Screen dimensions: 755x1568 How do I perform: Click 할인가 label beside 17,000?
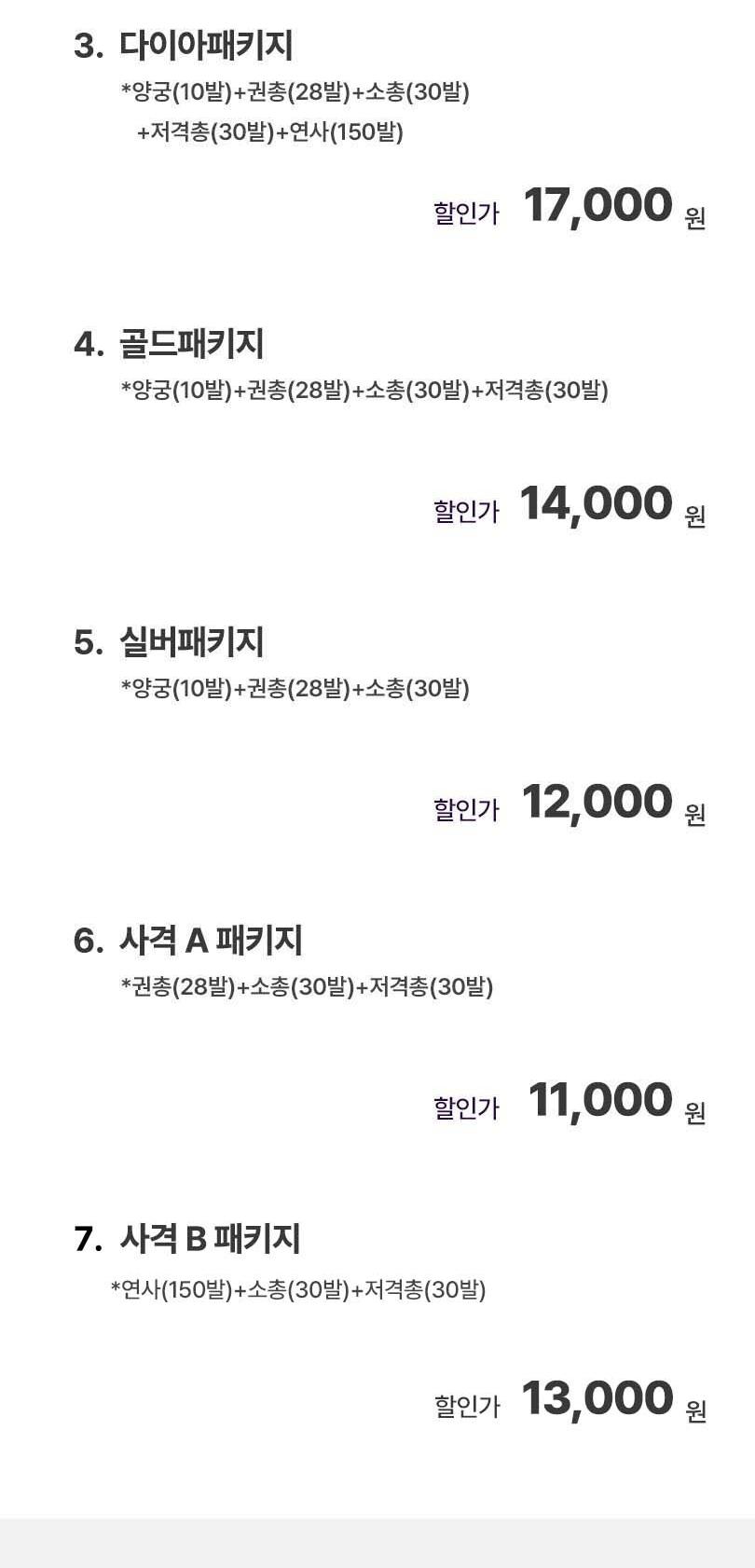(467, 213)
